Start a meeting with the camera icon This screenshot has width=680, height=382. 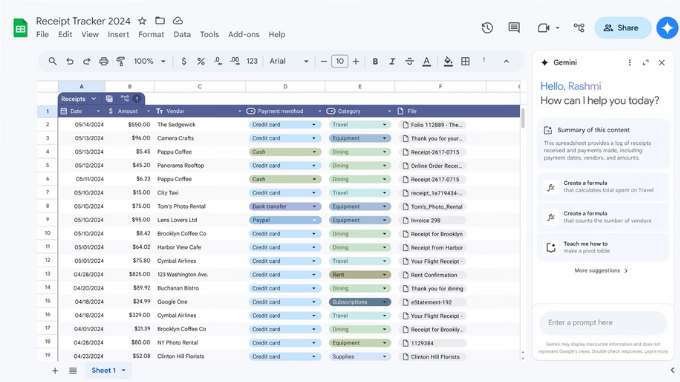tap(543, 28)
